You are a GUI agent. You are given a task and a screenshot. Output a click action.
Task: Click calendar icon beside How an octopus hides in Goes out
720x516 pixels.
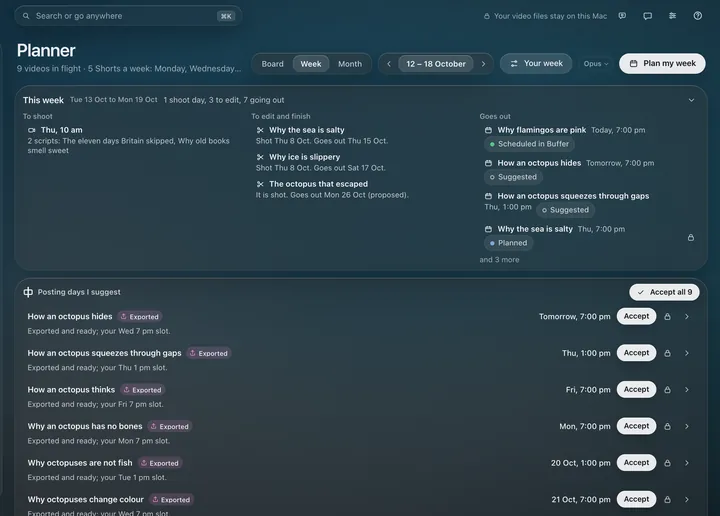point(488,163)
